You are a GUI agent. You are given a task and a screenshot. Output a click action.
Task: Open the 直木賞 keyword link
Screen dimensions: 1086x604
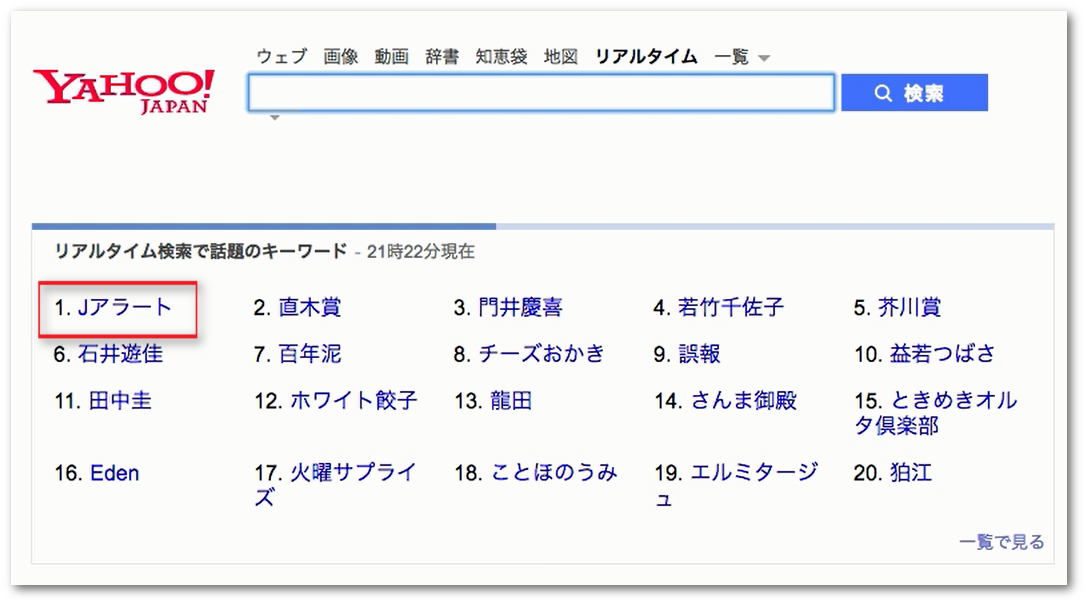click(x=309, y=308)
